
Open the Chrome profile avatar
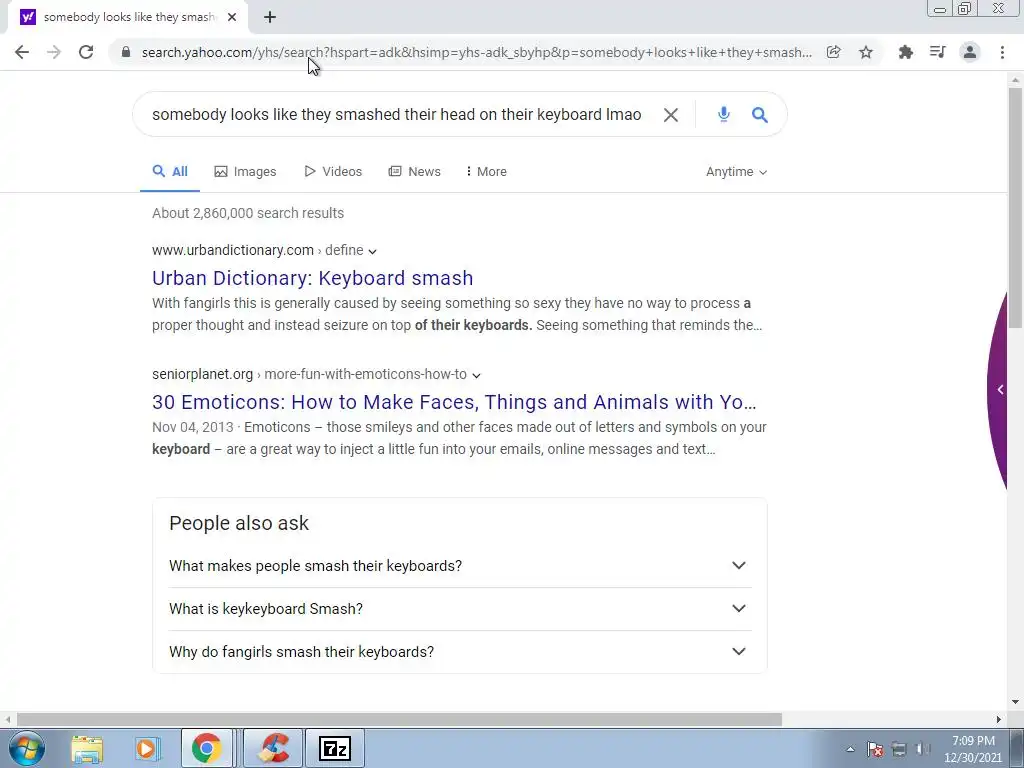[x=970, y=52]
